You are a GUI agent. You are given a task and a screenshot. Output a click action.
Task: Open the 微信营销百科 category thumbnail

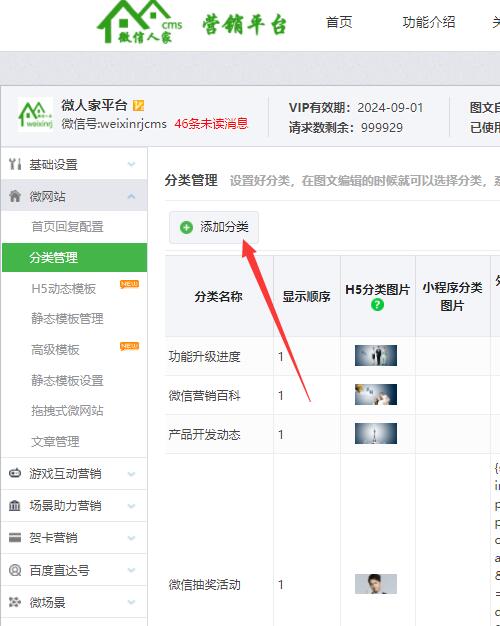point(376,394)
